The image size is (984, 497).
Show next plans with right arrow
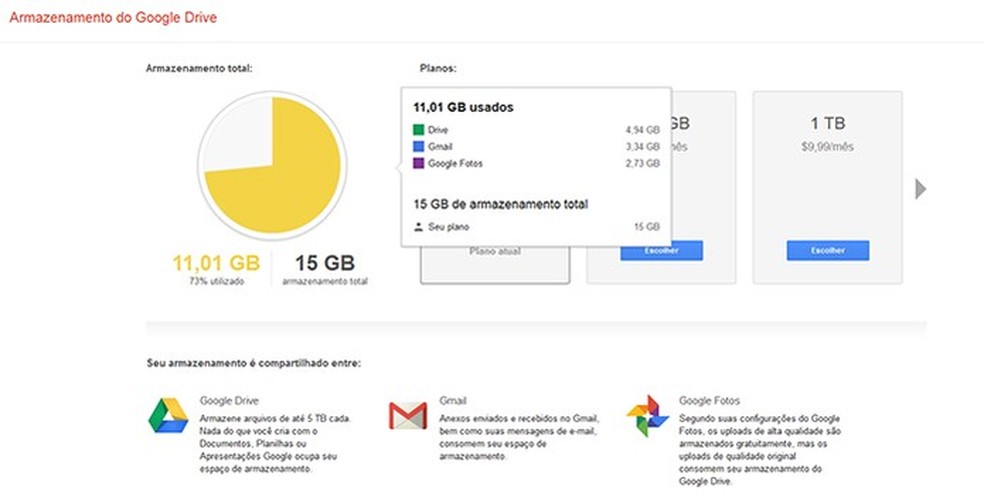[921, 188]
